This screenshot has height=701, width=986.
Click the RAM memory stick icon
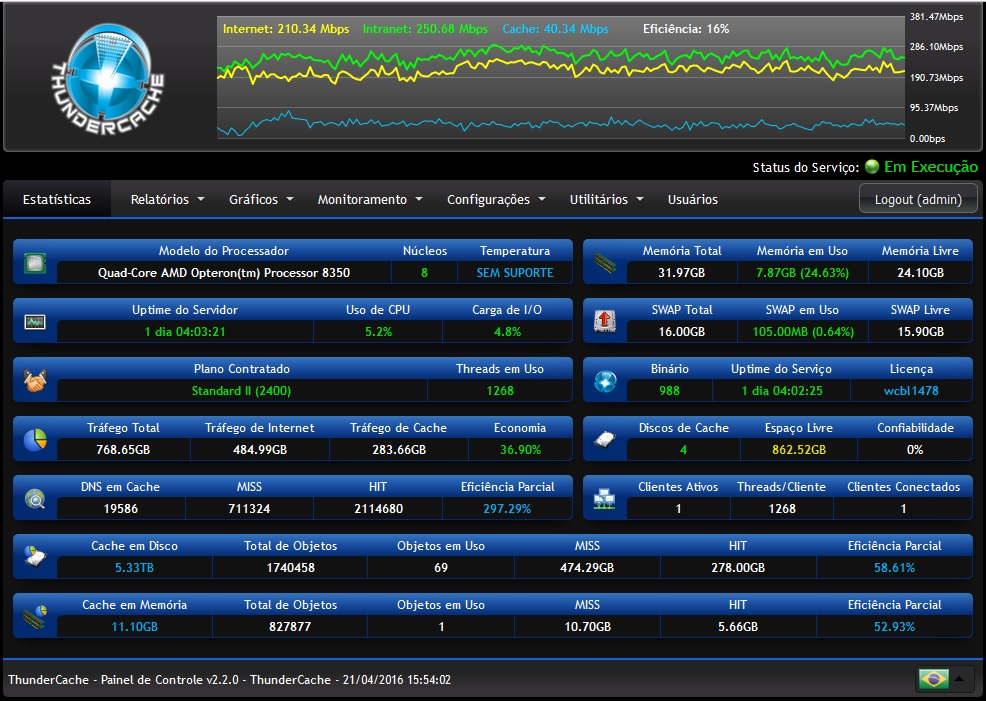604,263
